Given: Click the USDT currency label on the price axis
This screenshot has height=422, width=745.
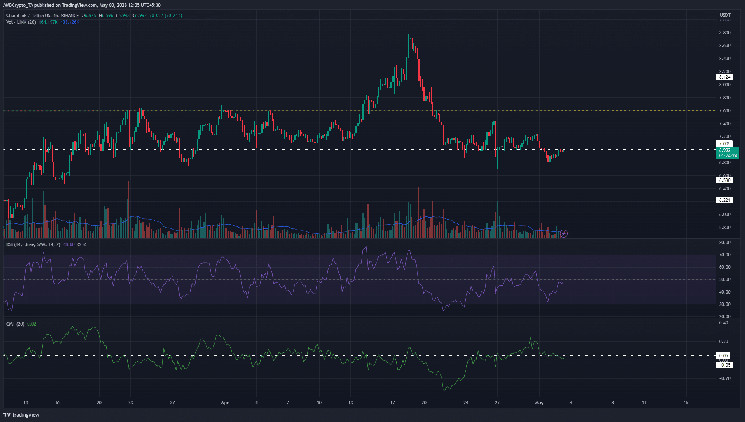Looking at the screenshot, I should (725, 16).
